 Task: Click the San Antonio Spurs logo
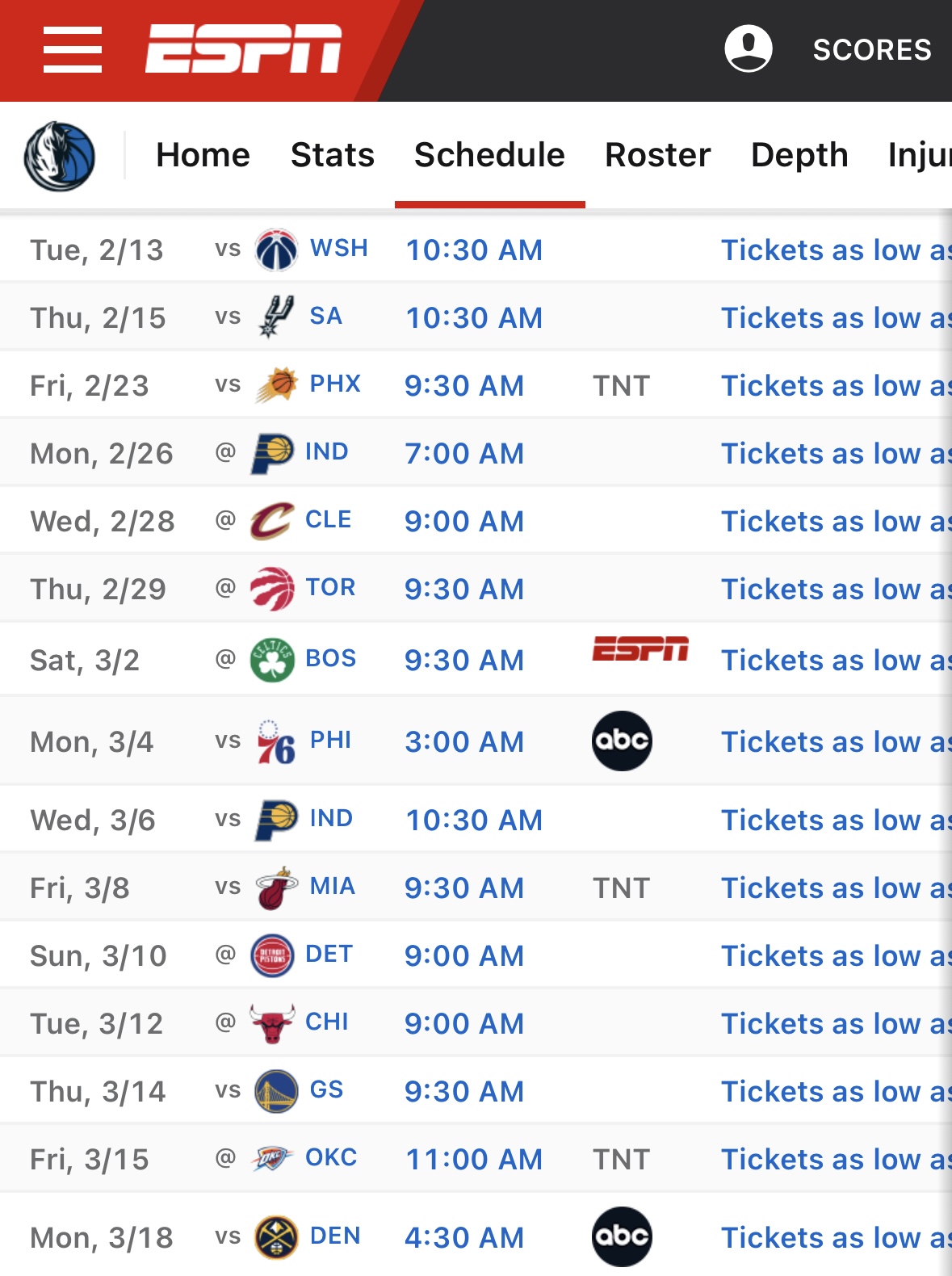coord(276,317)
